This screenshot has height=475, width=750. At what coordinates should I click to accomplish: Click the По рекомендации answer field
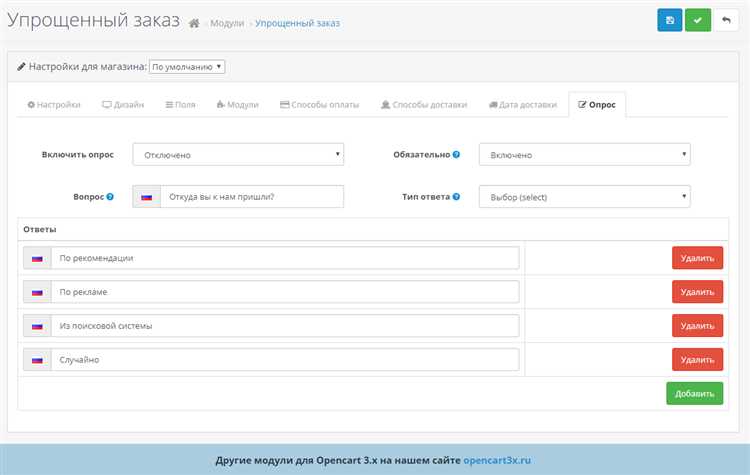point(285,258)
